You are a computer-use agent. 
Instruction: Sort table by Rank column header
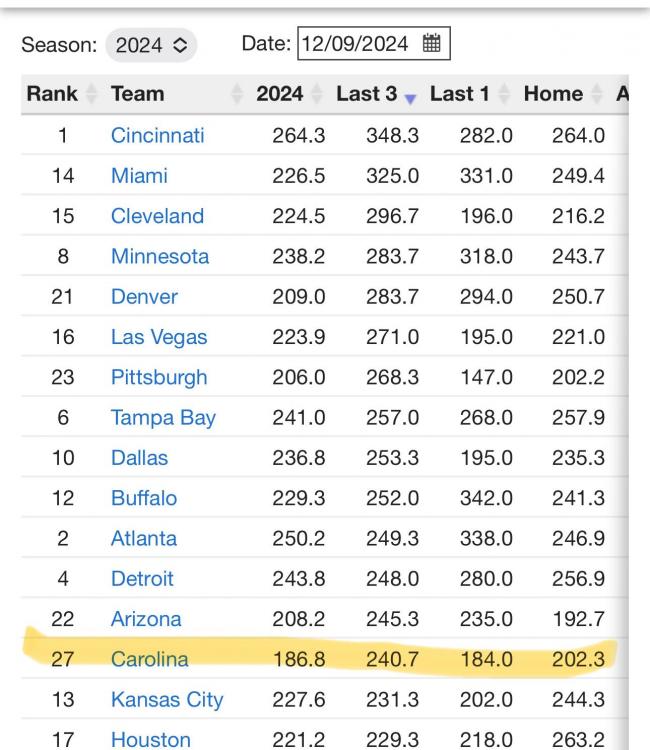tap(52, 94)
